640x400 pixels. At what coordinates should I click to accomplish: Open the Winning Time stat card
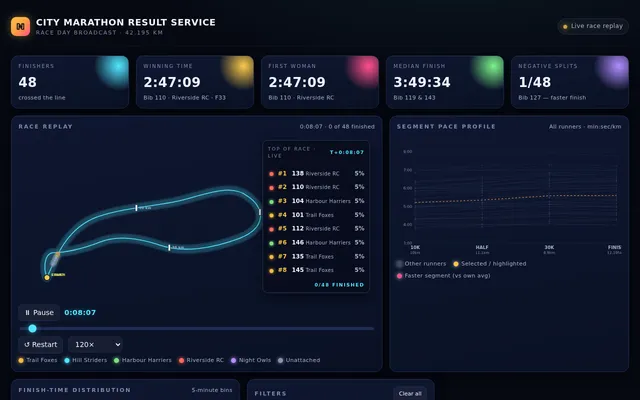tap(195, 82)
